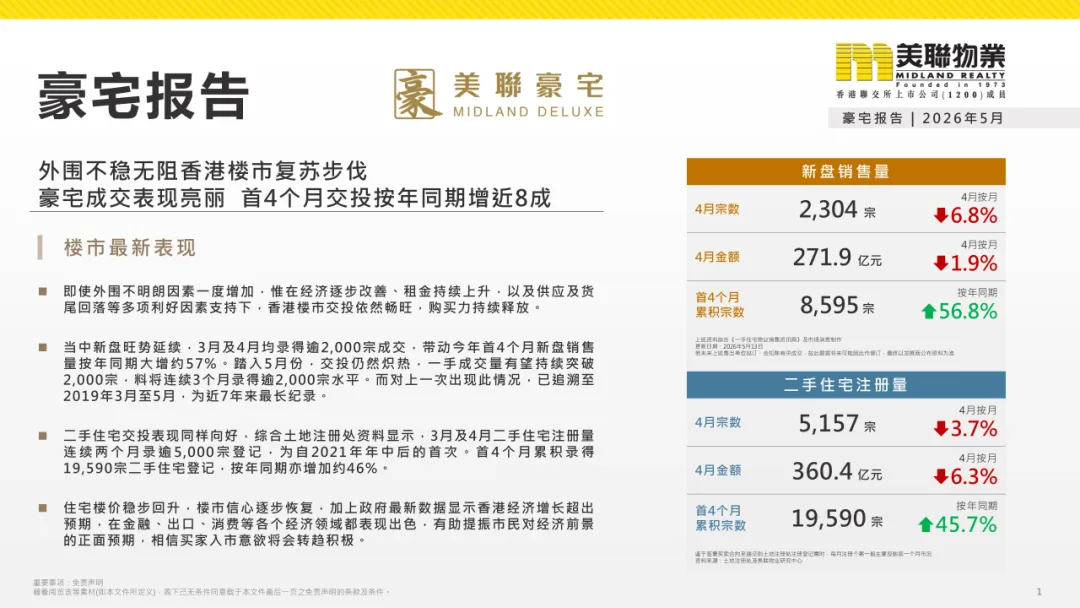This screenshot has width=1080, height=608.
Task: Click the bullet before 住宅楼价稳步回升
Action: 43,508
